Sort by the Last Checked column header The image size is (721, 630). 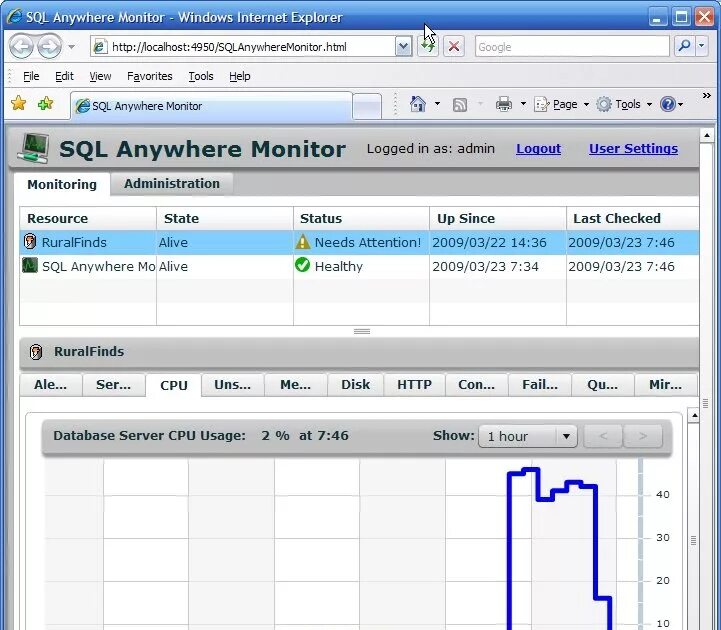coord(633,218)
